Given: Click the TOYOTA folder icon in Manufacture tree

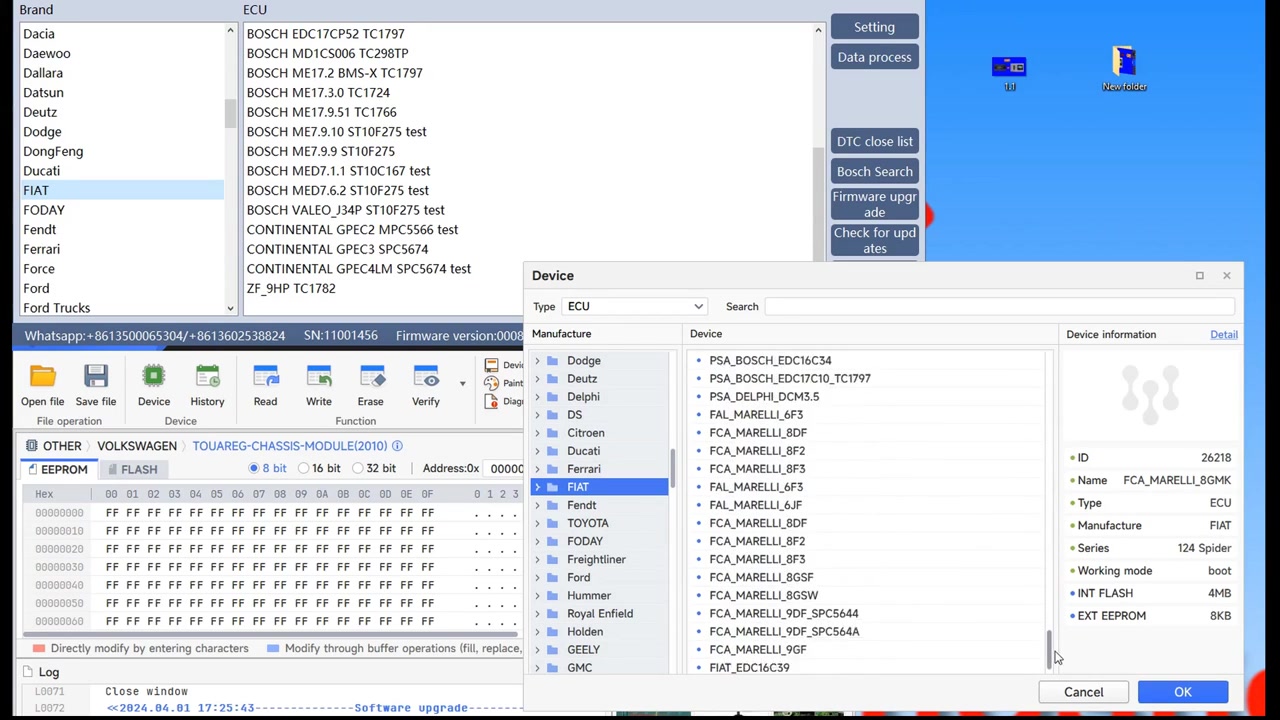Looking at the screenshot, I should coord(553,523).
